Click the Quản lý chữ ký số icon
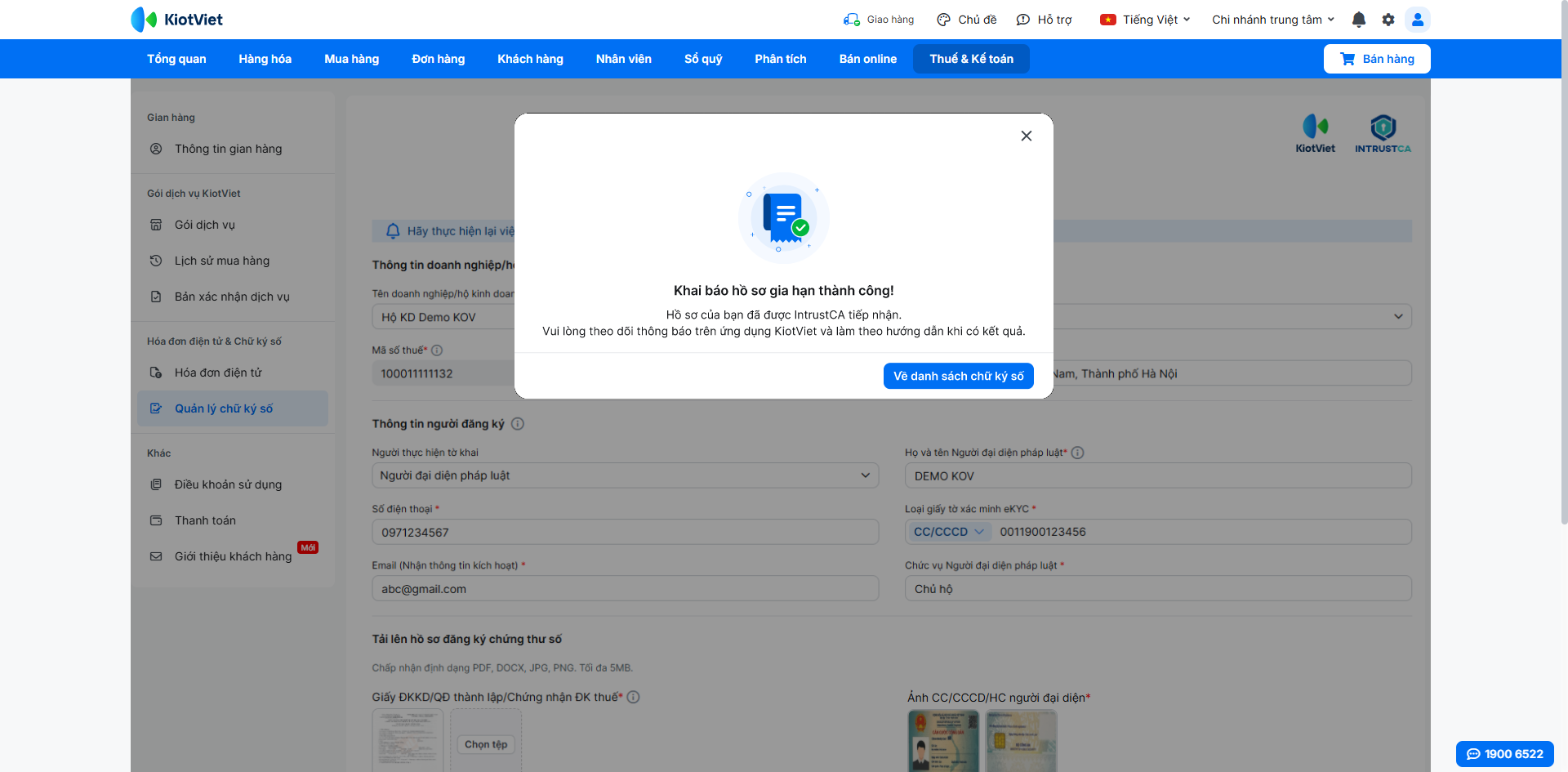Image resolution: width=1568 pixels, height=772 pixels. tap(156, 408)
